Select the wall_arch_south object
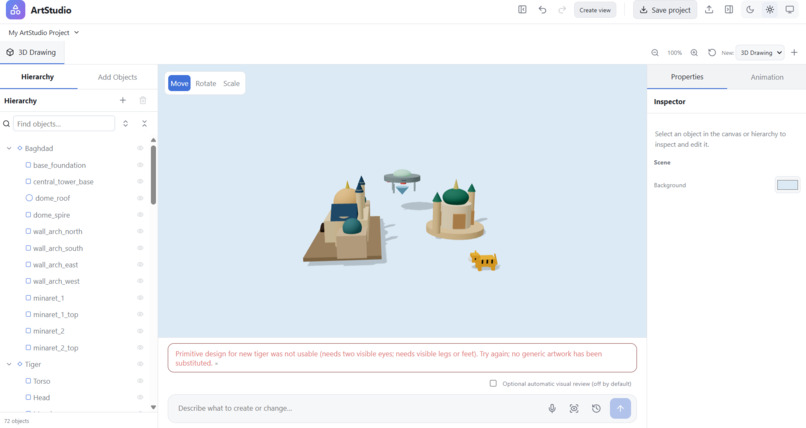This screenshot has height=428, width=806. tap(58, 248)
